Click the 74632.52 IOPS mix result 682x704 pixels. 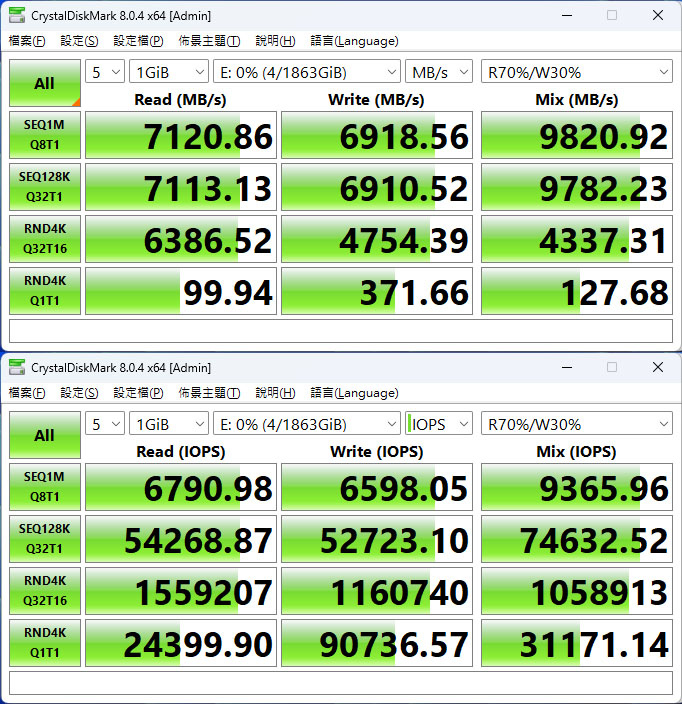(x=577, y=539)
